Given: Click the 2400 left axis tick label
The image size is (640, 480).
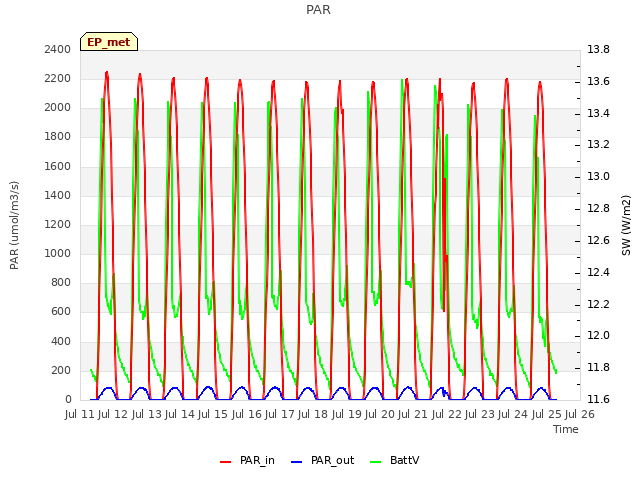Looking at the screenshot, I should 58,49.
